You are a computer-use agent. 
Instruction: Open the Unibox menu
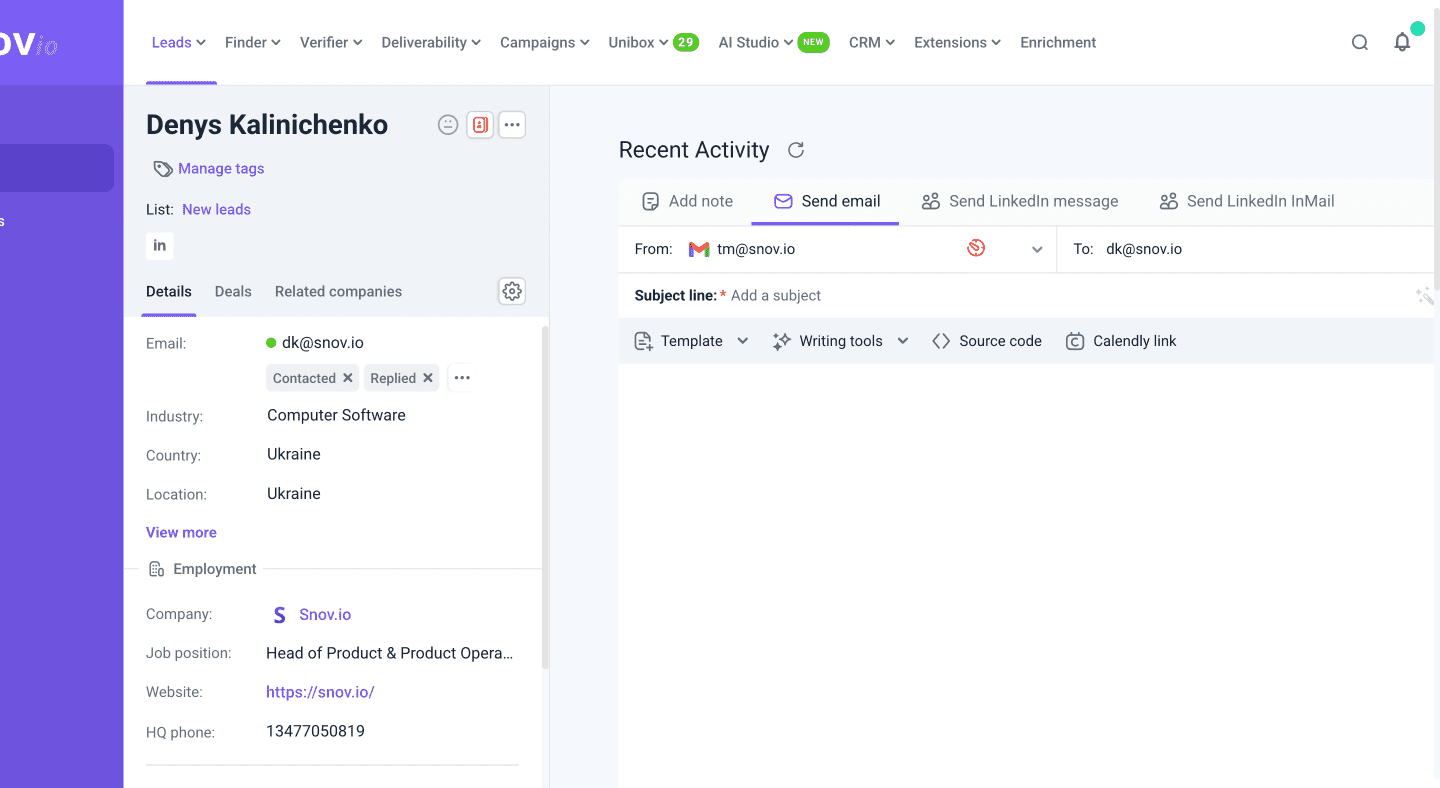click(638, 42)
